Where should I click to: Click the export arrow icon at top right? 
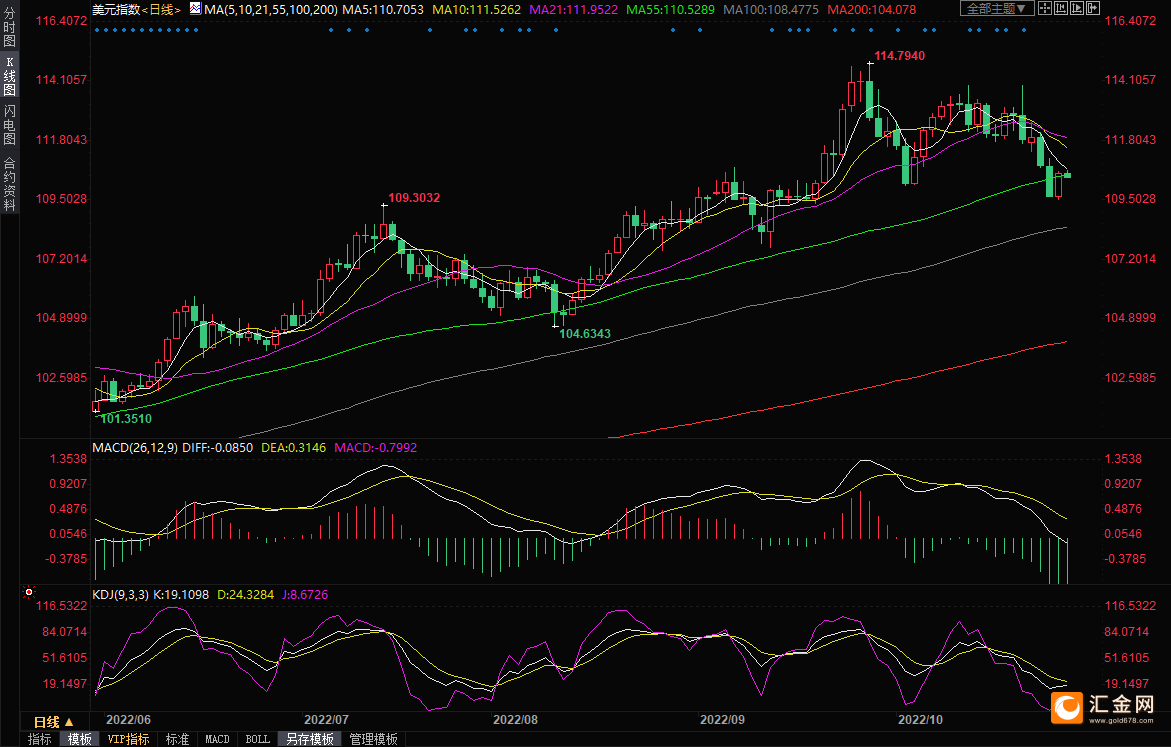(x=1093, y=8)
